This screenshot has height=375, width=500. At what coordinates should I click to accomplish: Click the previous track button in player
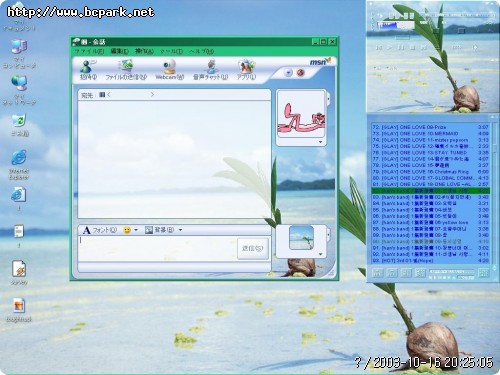pos(379,48)
